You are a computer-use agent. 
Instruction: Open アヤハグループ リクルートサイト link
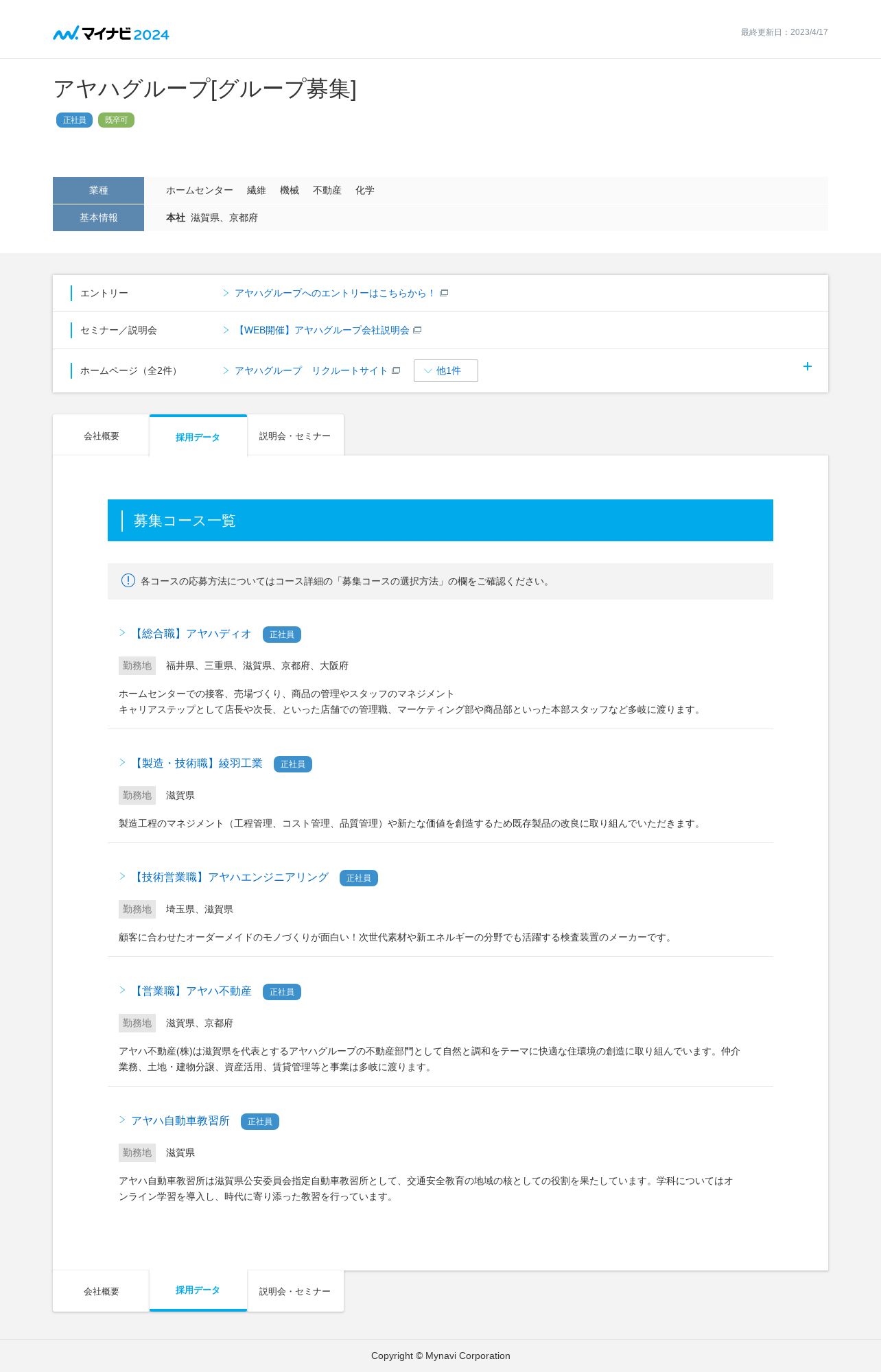tap(311, 370)
